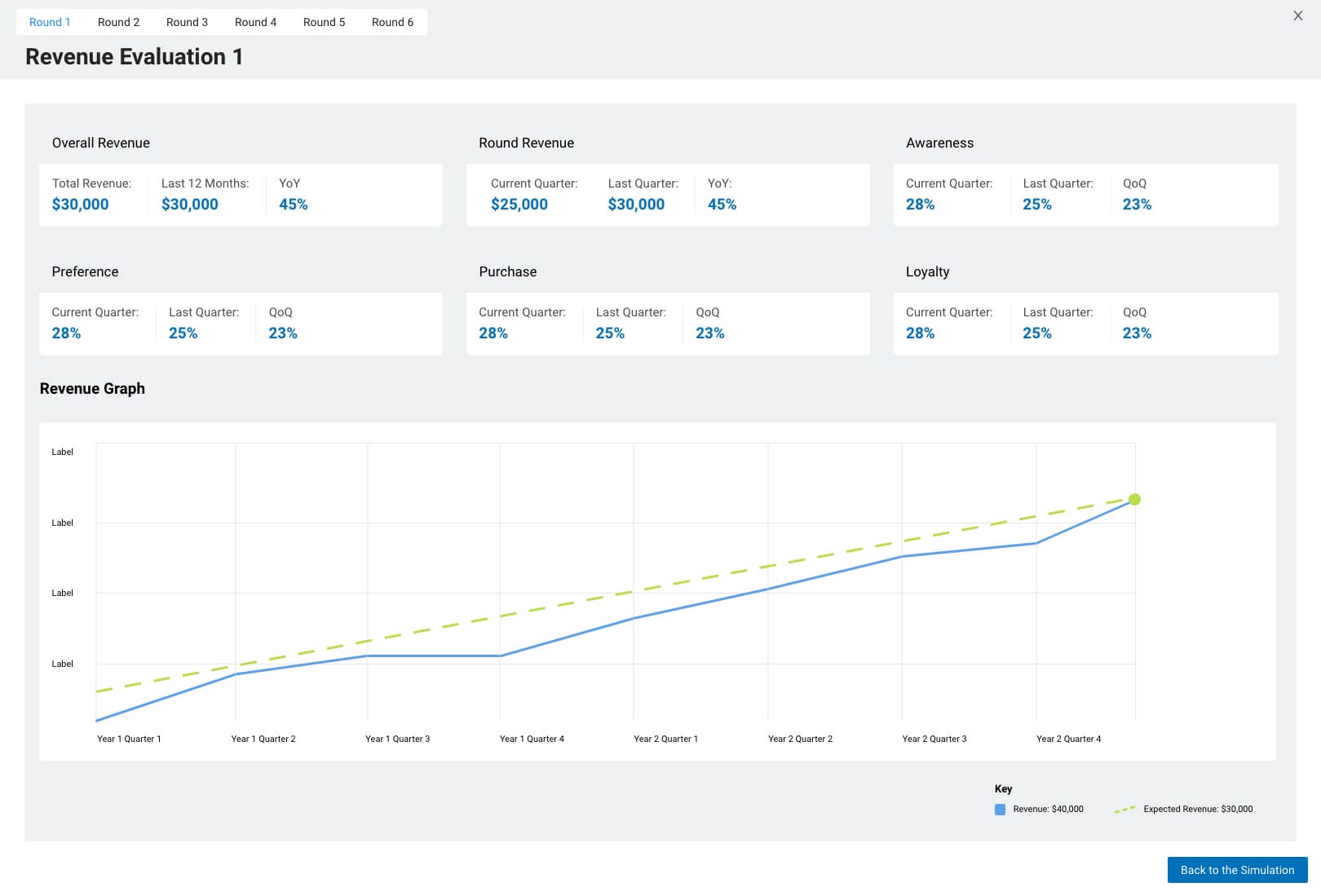1321x896 pixels.
Task: Click the Preference section title
Action: (85, 271)
